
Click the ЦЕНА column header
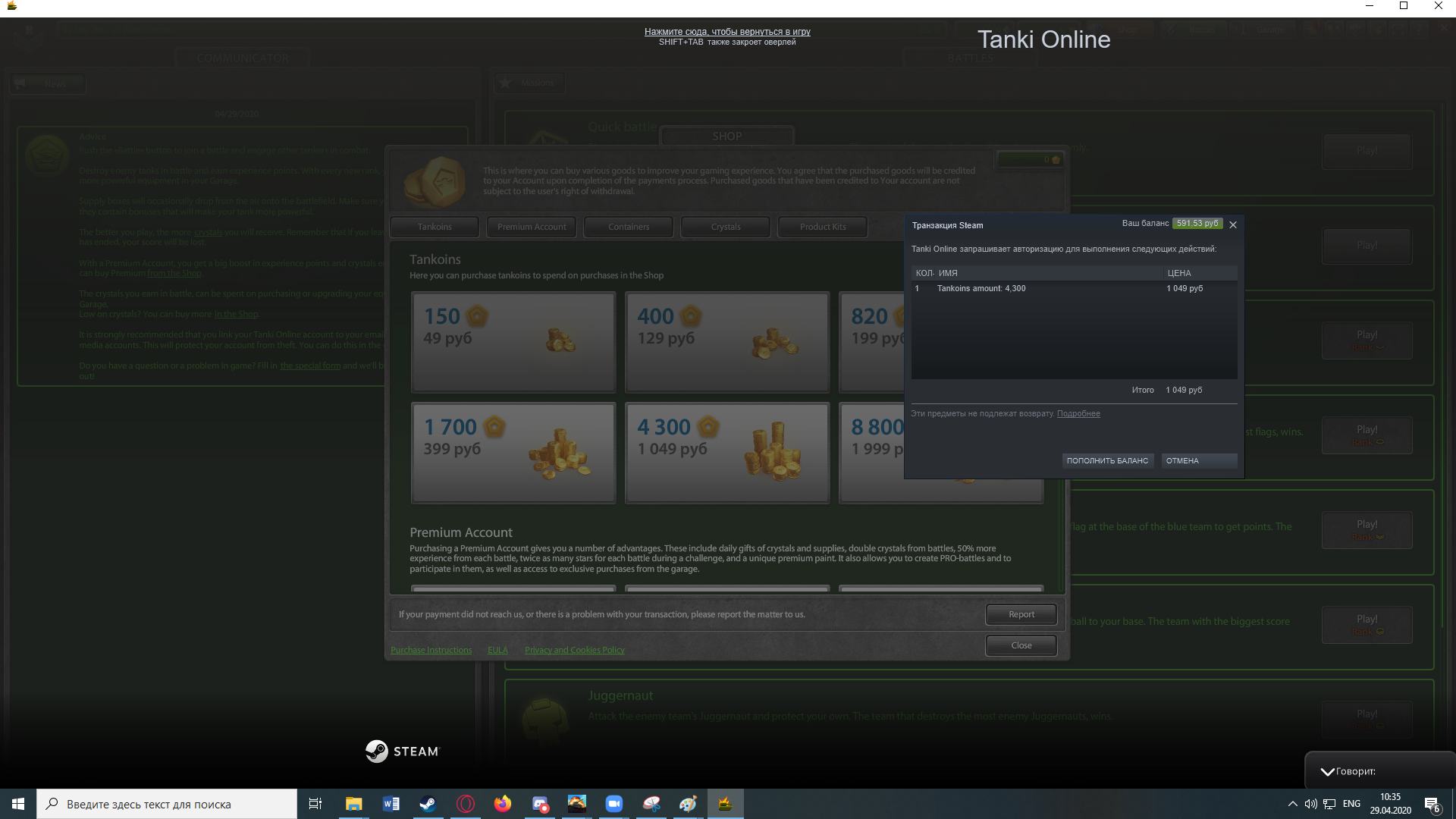point(1179,273)
